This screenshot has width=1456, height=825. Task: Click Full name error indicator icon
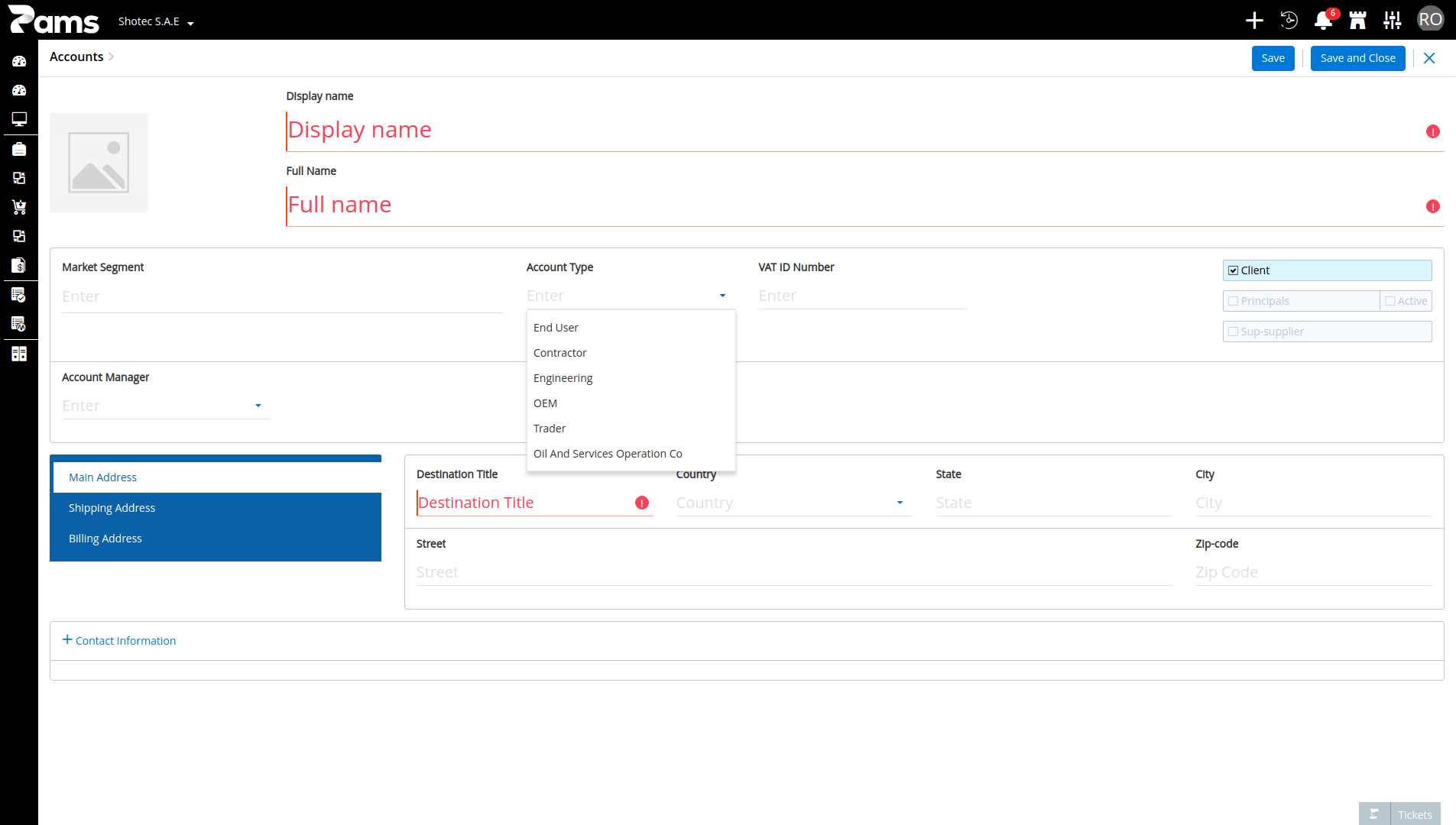(1433, 206)
